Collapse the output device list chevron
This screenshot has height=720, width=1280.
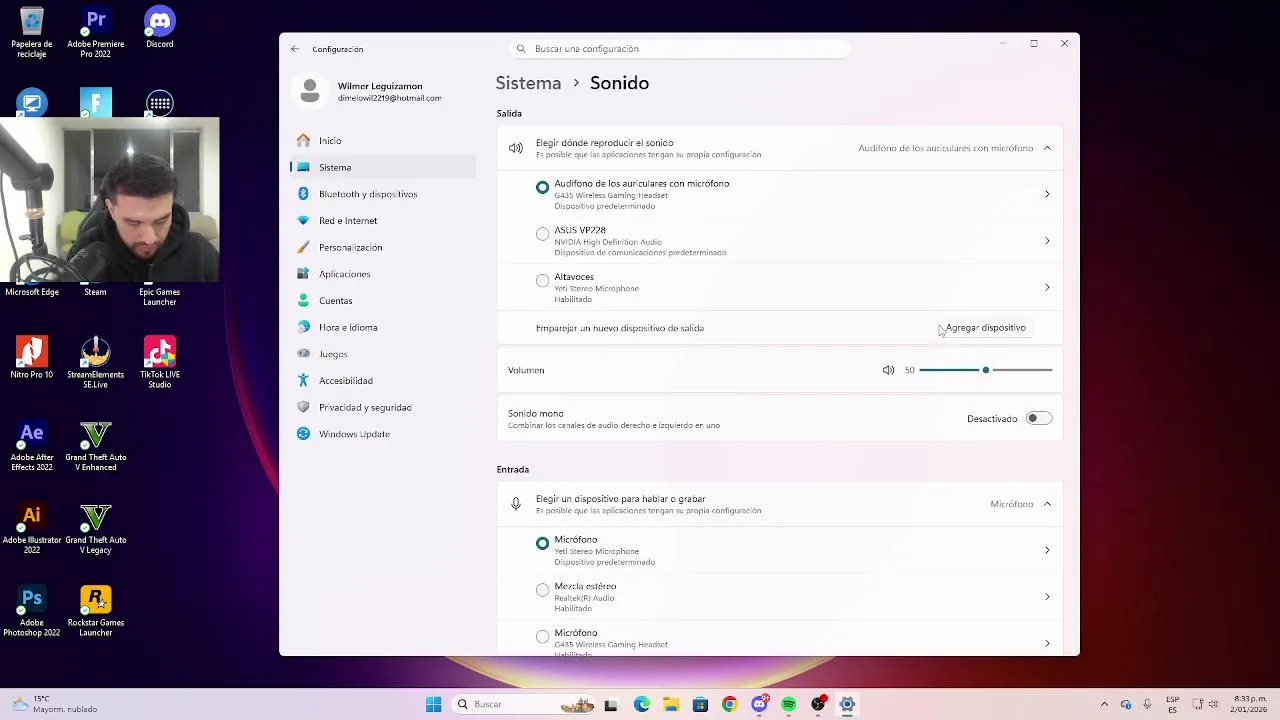tap(1047, 148)
